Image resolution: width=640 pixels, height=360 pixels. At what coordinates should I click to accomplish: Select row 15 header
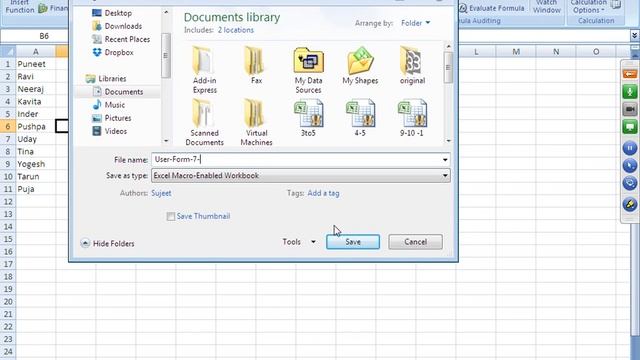8,239
